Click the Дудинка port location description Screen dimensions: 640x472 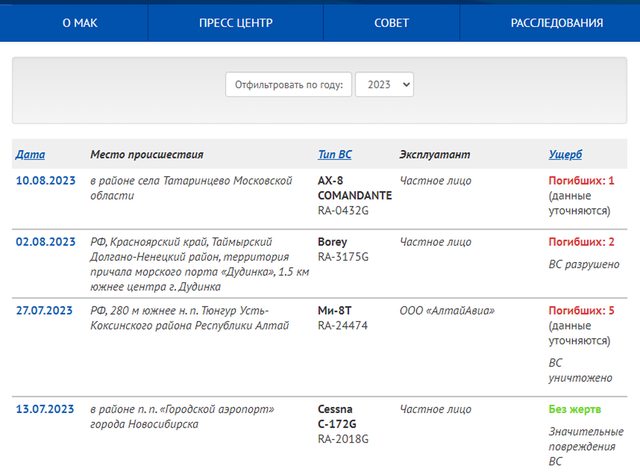pos(200,264)
